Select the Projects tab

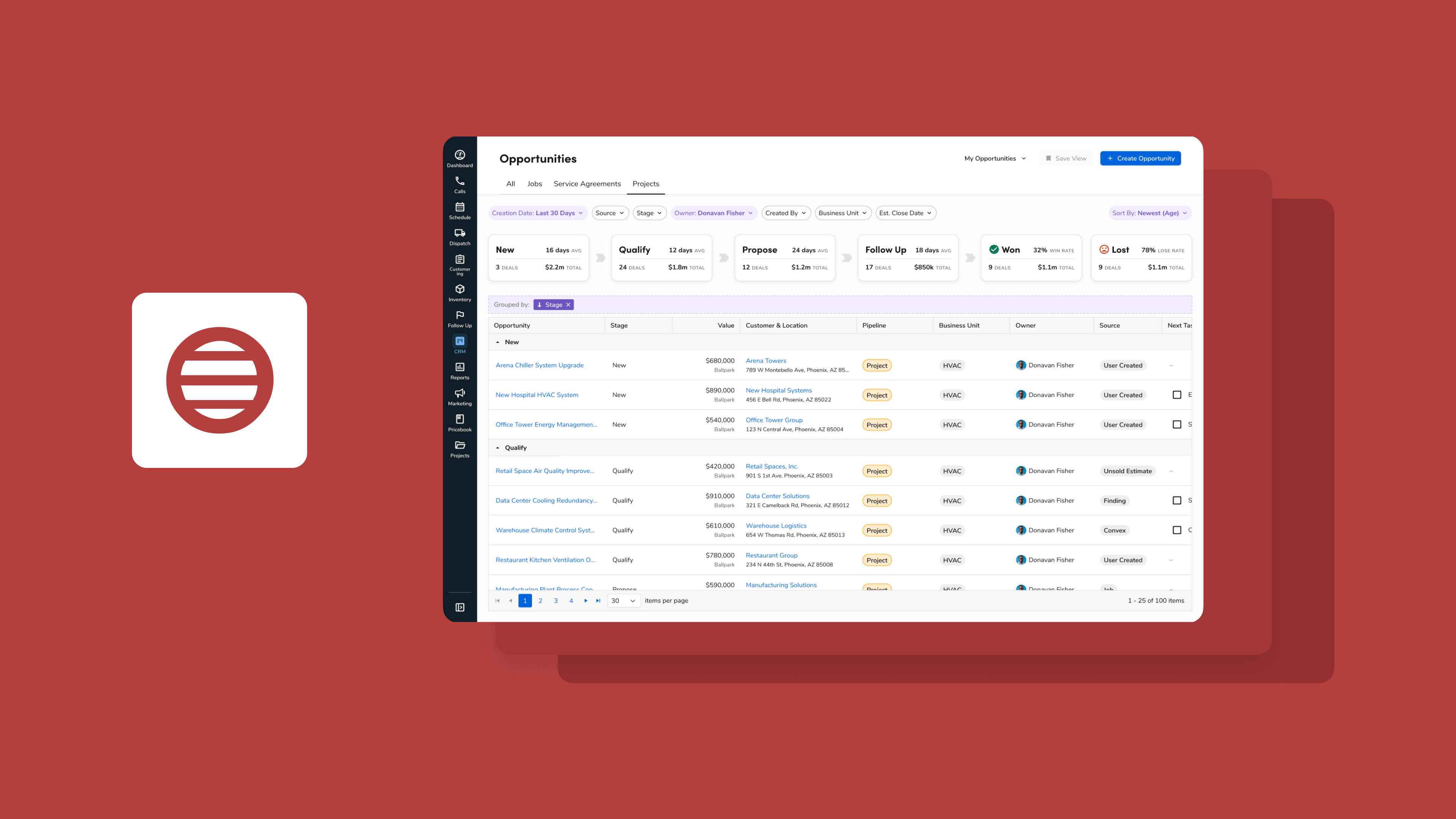(645, 184)
